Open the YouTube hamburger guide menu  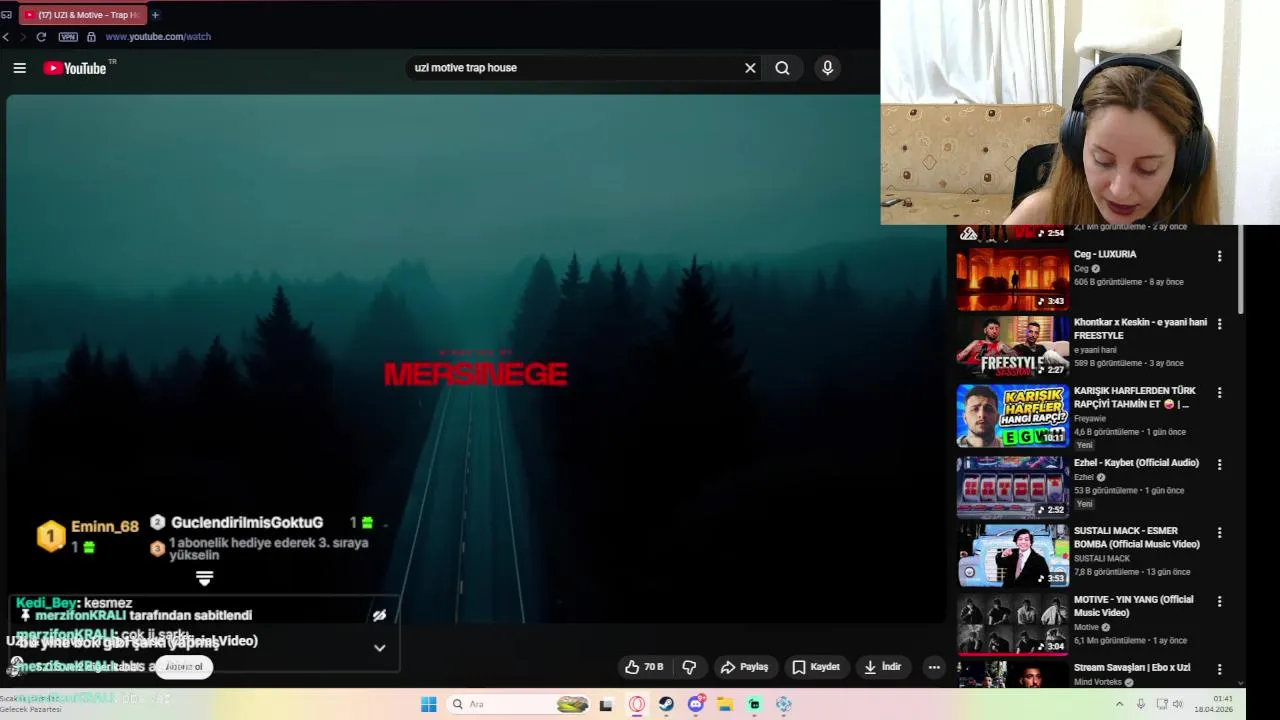[x=19, y=68]
